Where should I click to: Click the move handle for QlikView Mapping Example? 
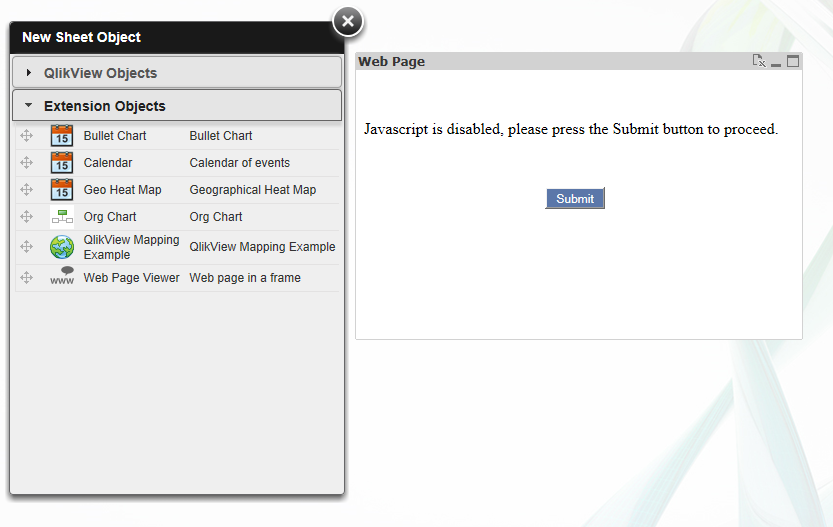pyautogui.click(x=27, y=246)
